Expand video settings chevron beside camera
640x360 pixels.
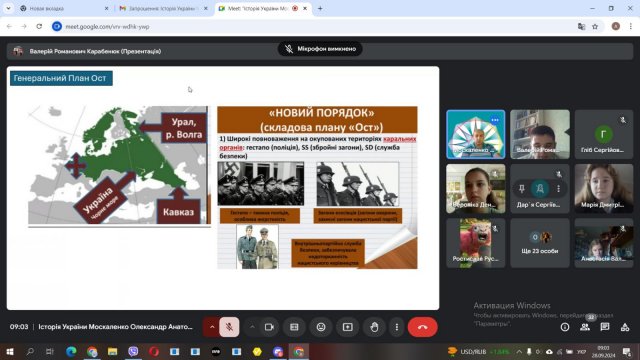(252, 327)
